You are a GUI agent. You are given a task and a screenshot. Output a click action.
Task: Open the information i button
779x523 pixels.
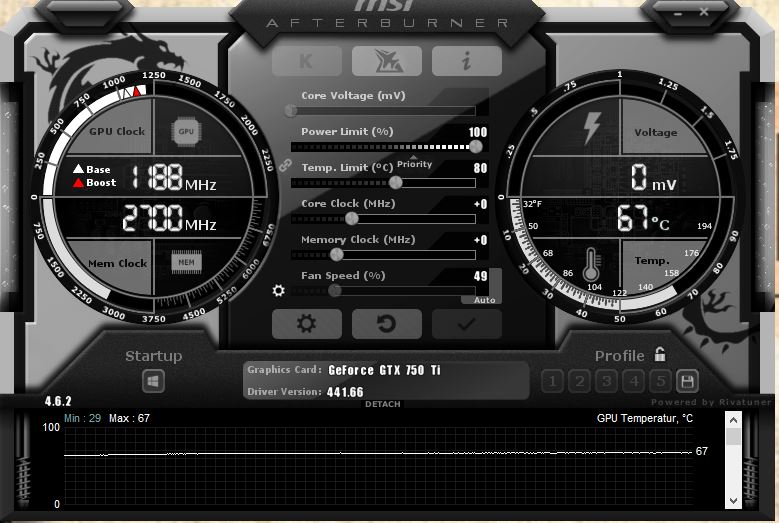click(467, 61)
